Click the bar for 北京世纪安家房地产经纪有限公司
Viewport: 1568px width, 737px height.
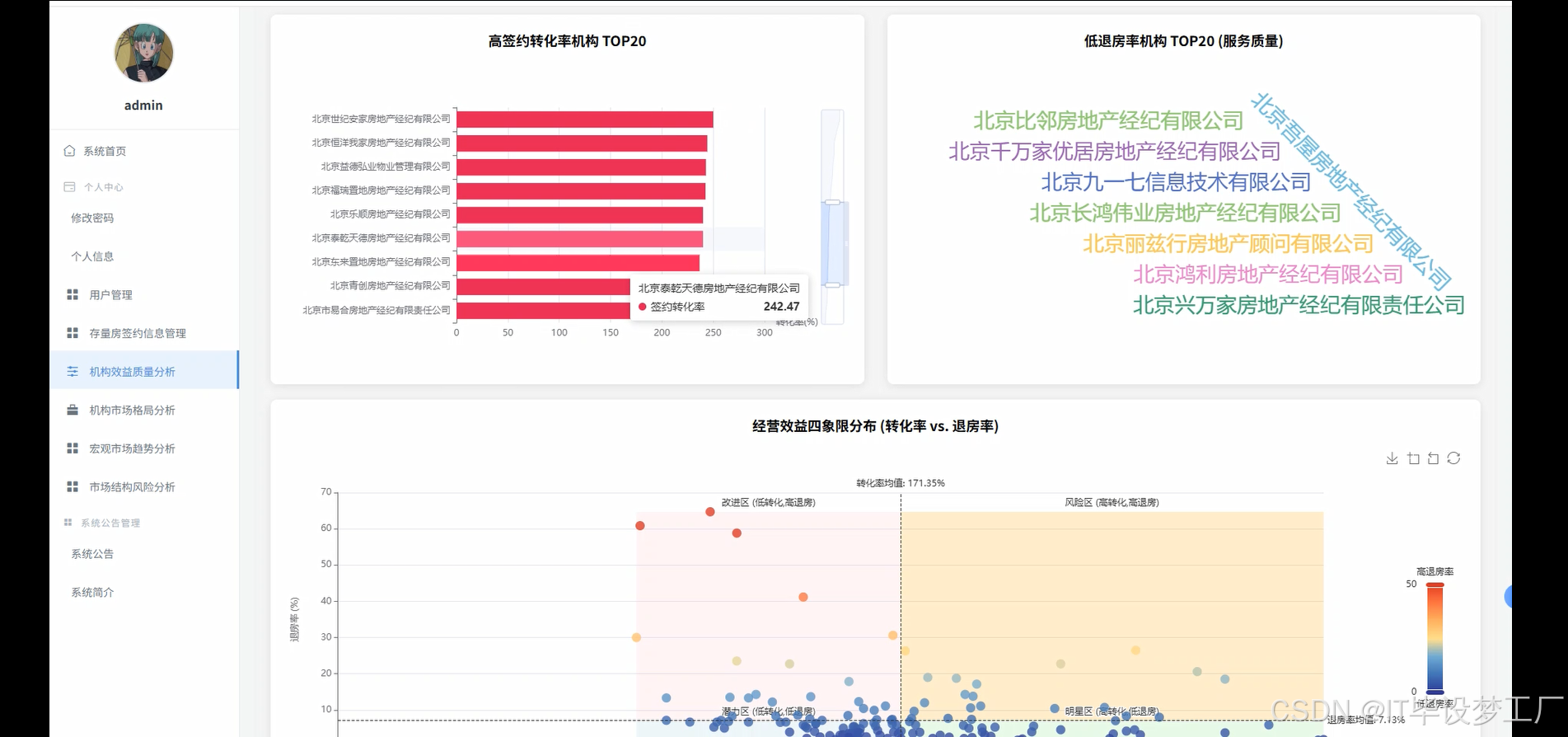[585, 120]
